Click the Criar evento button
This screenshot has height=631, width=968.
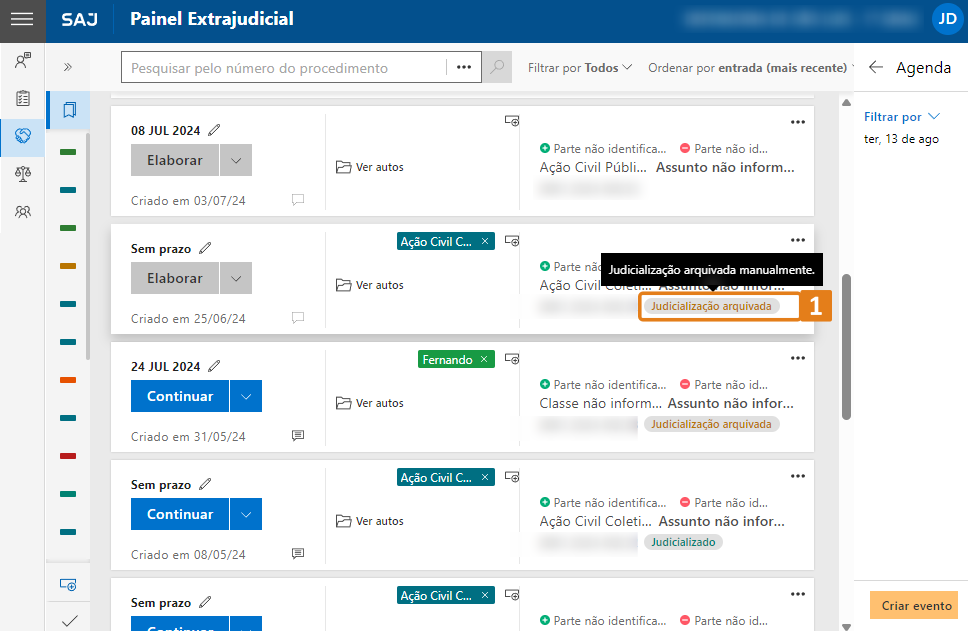[916, 605]
